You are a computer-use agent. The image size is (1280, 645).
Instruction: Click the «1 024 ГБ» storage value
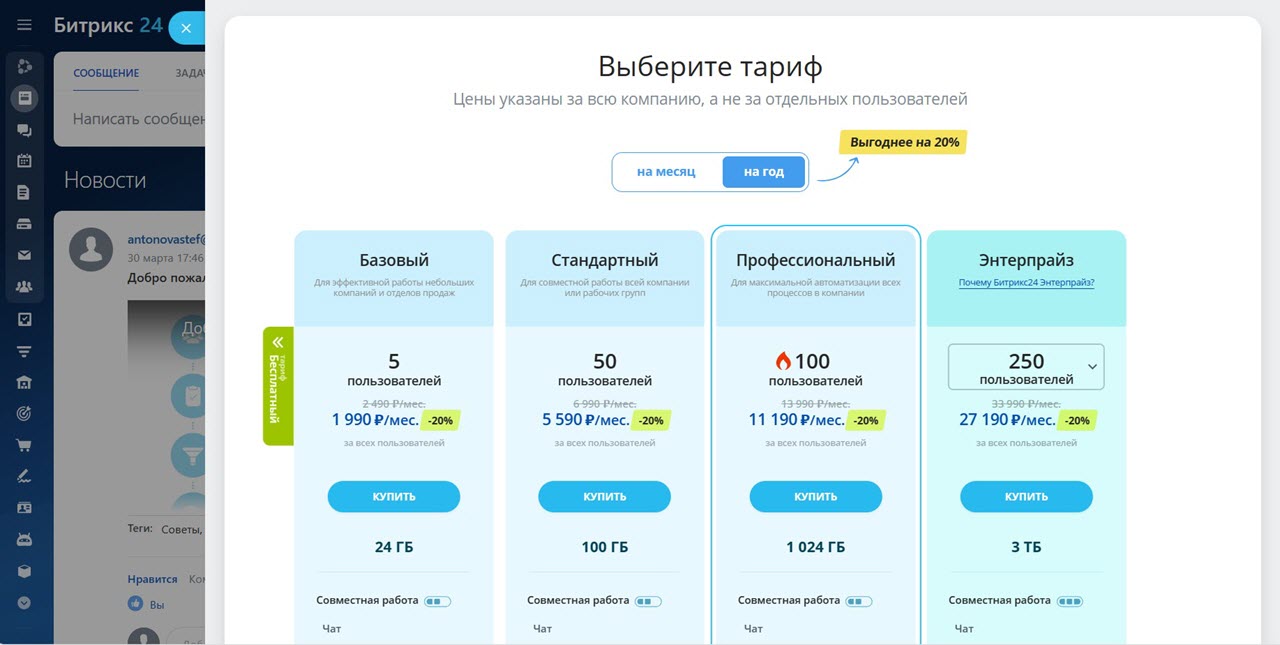point(816,547)
